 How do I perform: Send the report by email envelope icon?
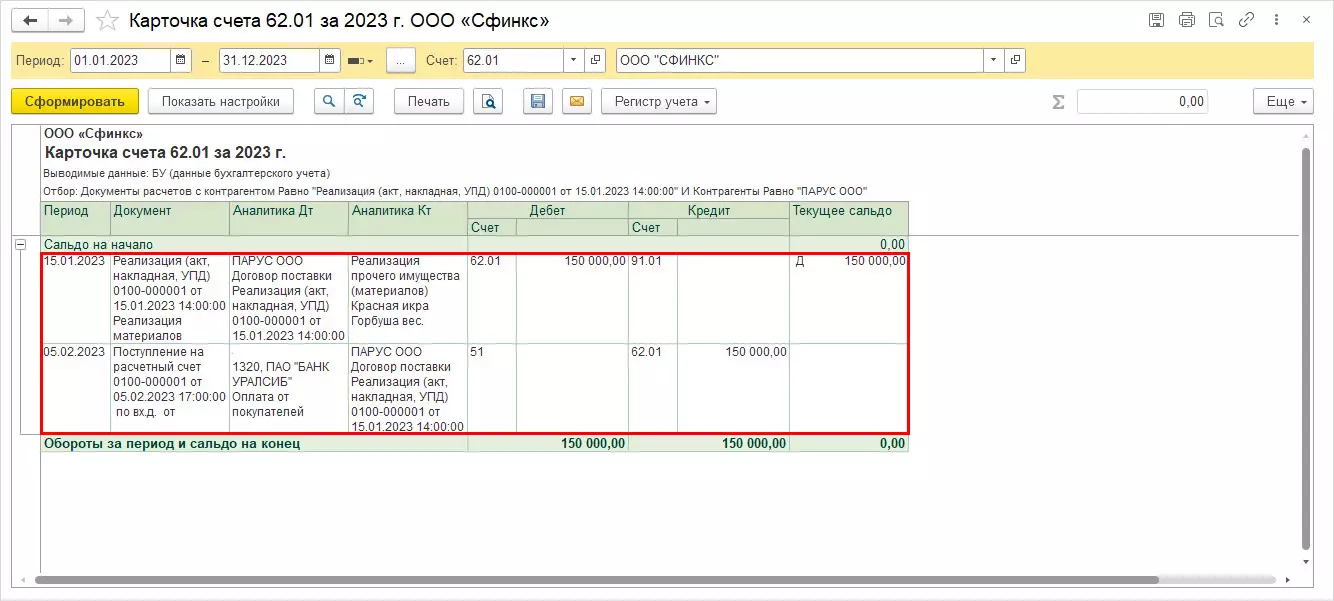(x=577, y=101)
